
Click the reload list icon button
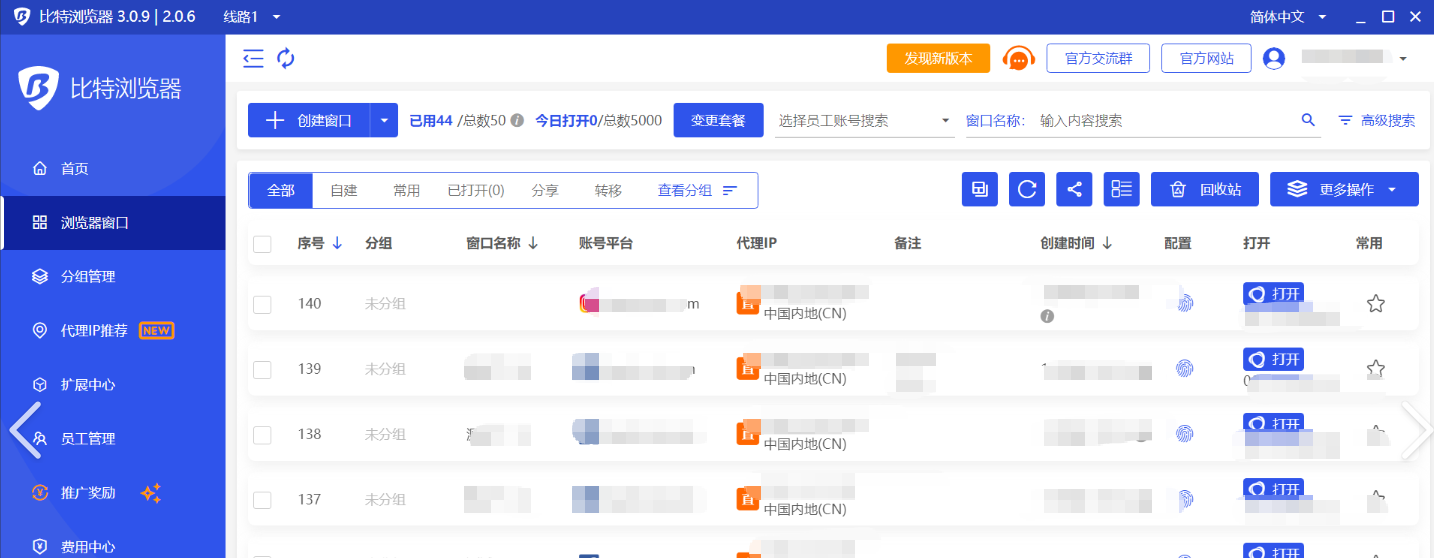coord(1027,189)
